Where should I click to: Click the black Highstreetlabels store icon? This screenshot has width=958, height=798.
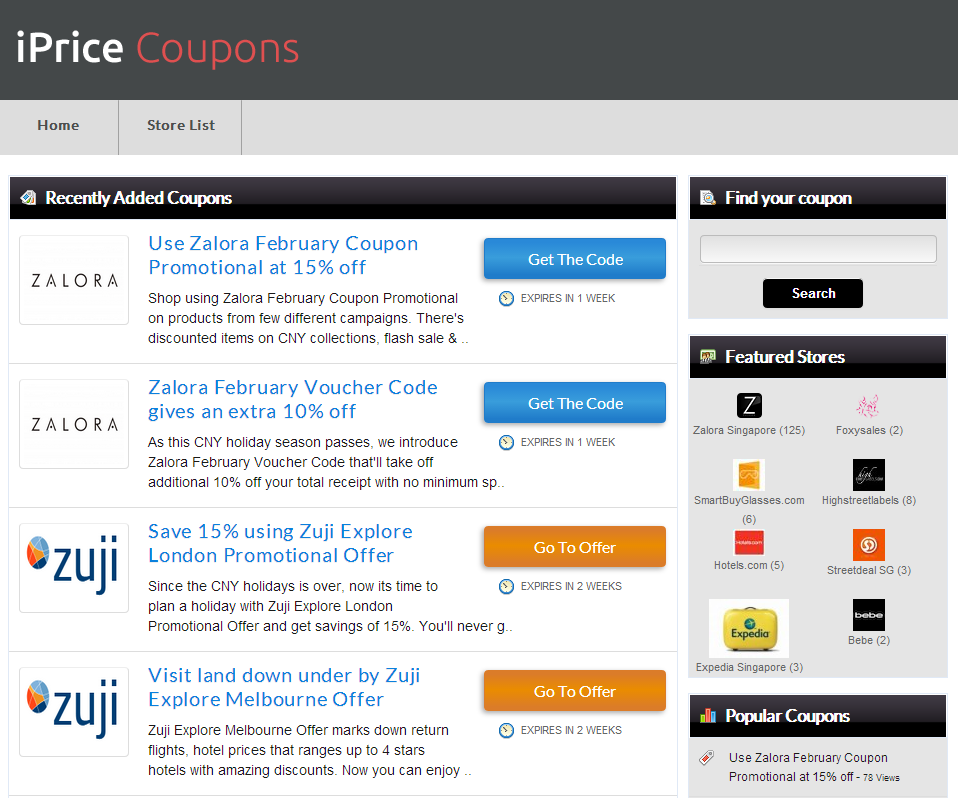pos(868,475)
